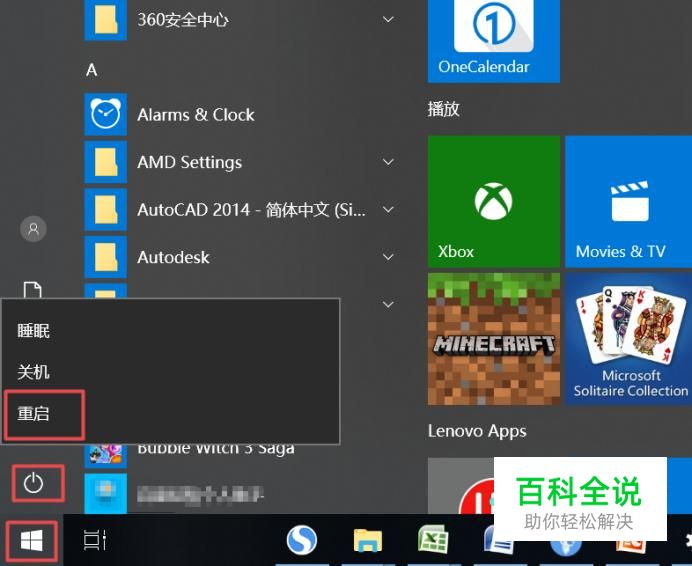The width and height of the screenshot is (692, 566).
Task: Open the AMD Settings folder icon
Action: (105, 162)
